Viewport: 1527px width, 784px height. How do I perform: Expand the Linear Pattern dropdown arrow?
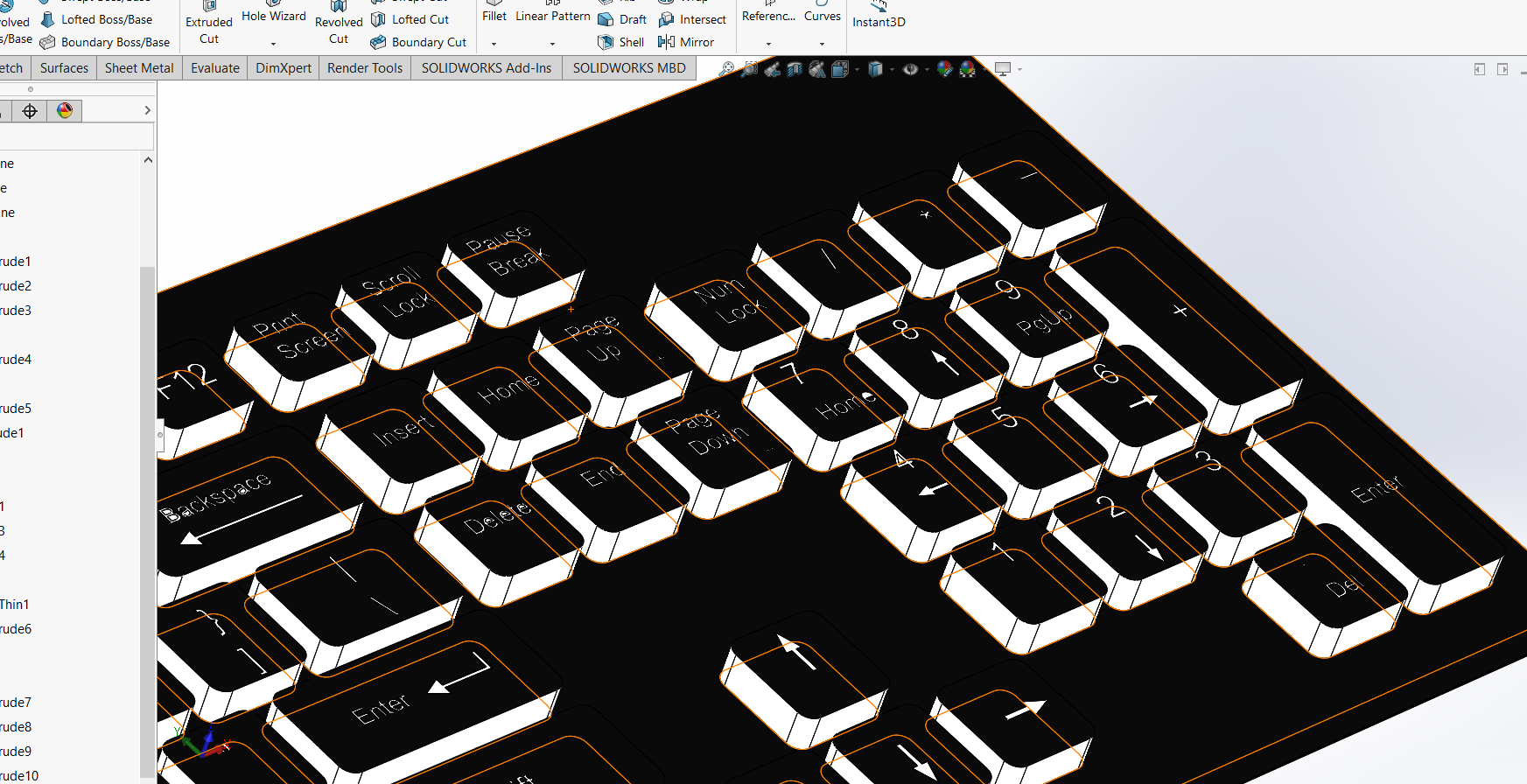pos(552,44)
